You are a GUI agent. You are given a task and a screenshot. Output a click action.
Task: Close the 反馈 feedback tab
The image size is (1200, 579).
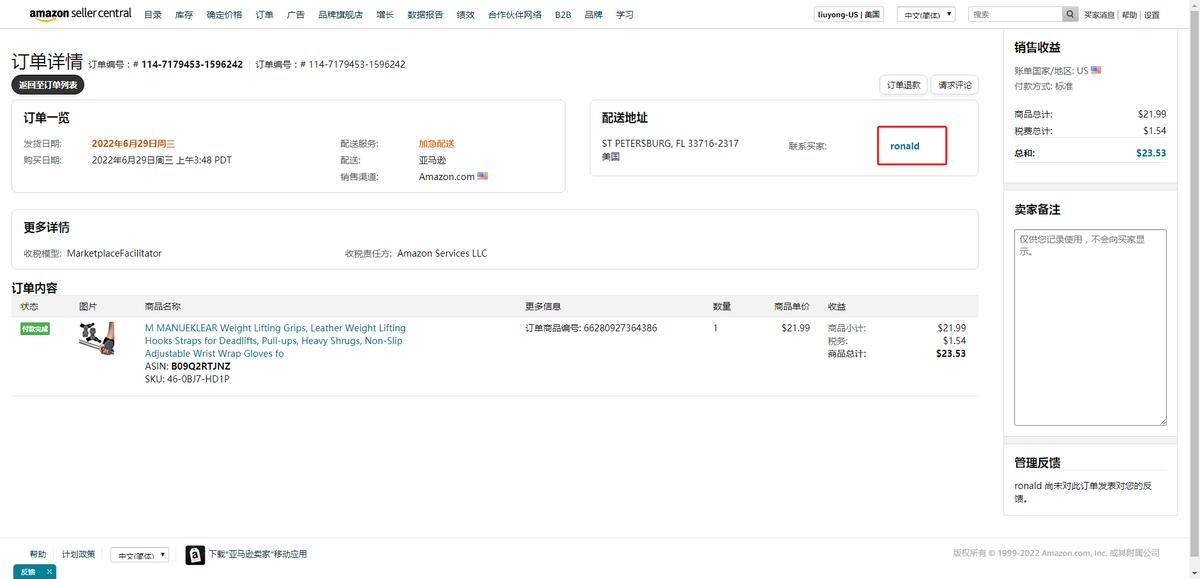tap(50, 572)
